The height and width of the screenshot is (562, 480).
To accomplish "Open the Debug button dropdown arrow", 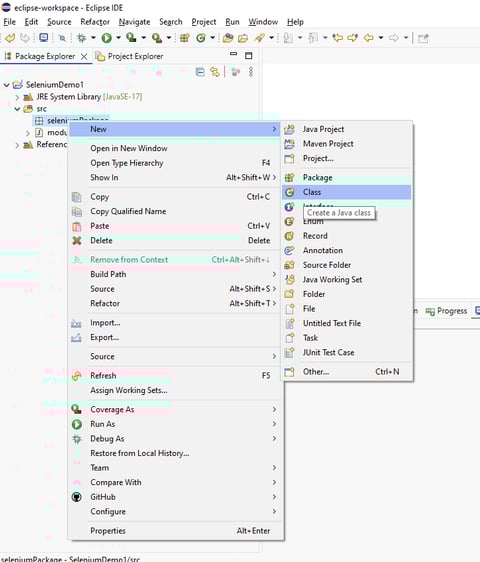I will pos(93,38).
